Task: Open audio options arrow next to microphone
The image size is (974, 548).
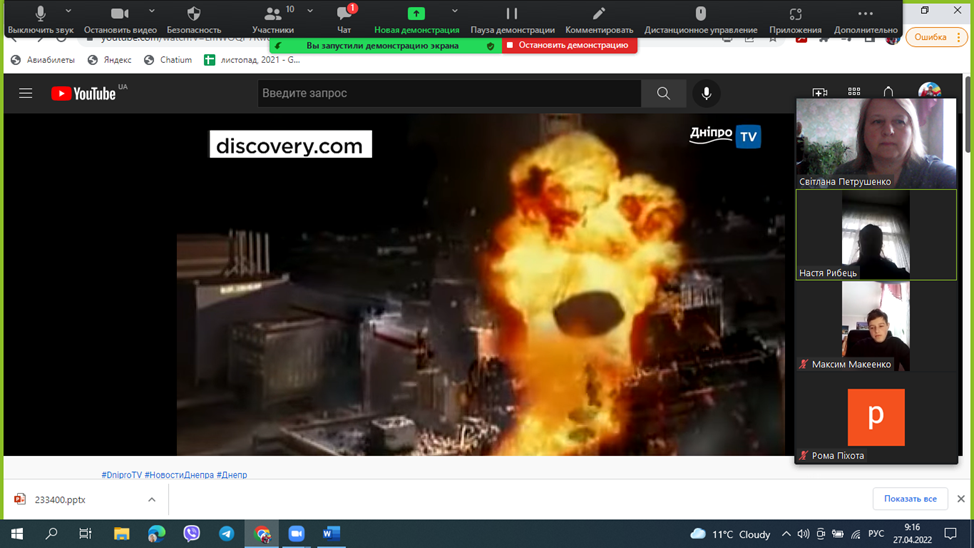Action: pyautogui.click(x=68, y=11)
